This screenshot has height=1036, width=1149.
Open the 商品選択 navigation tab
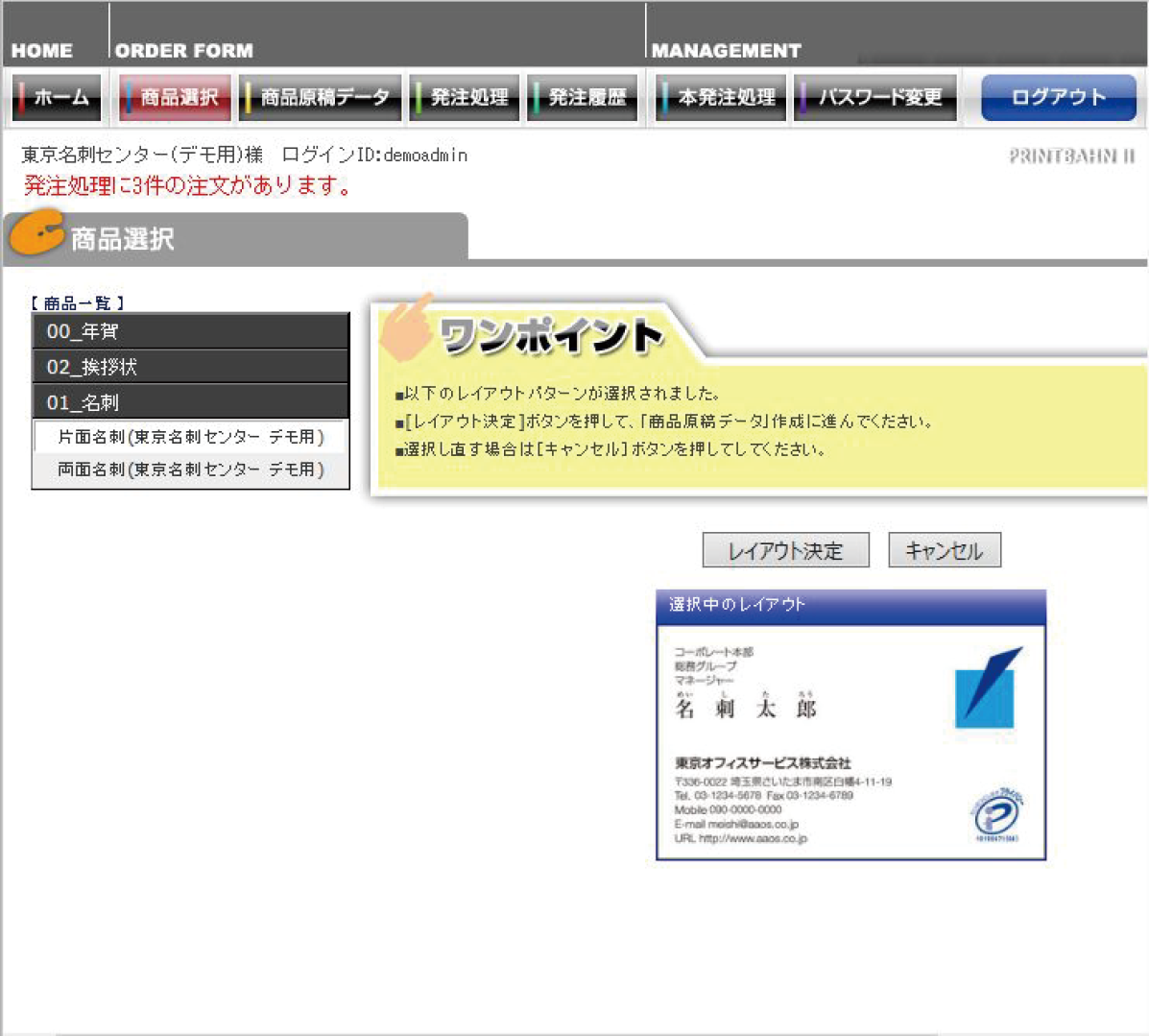click(176, 98)
